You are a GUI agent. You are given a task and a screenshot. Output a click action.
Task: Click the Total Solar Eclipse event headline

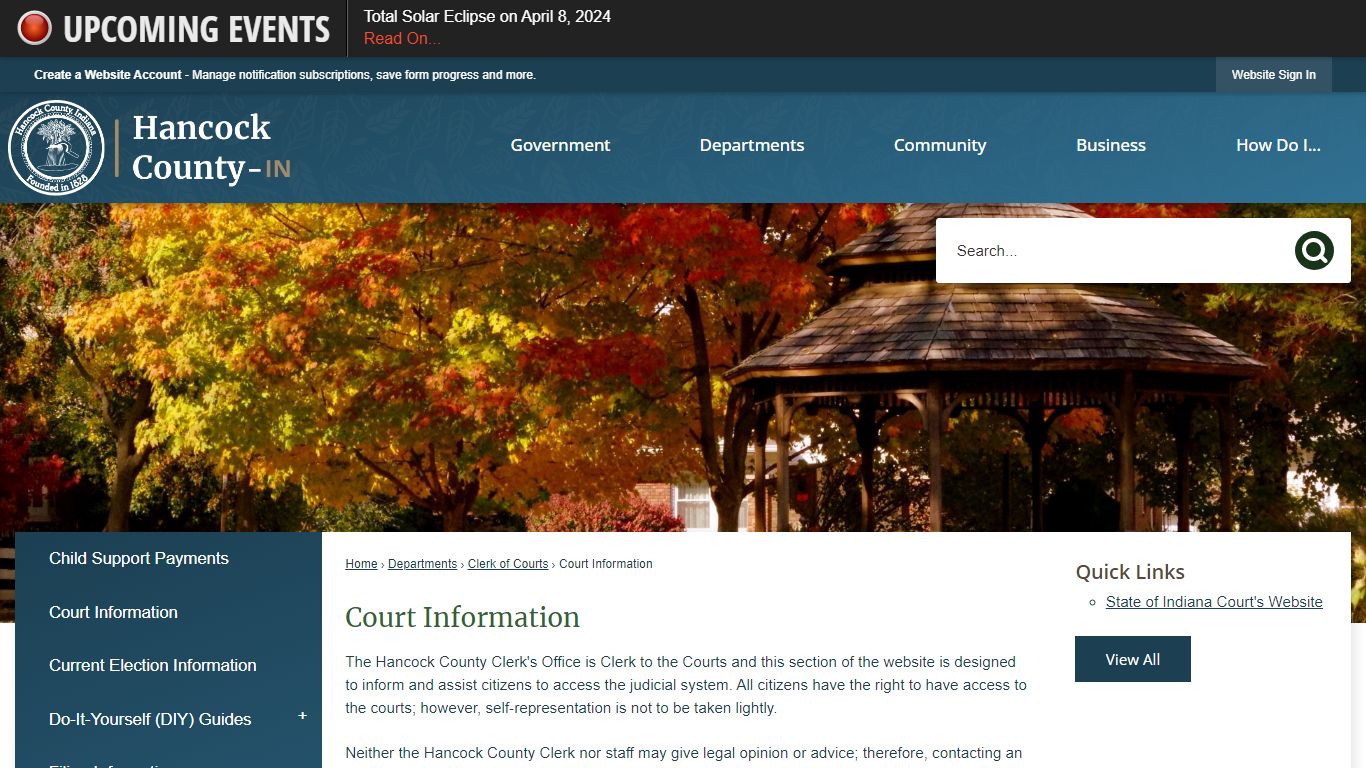click(x=487, y=16)
